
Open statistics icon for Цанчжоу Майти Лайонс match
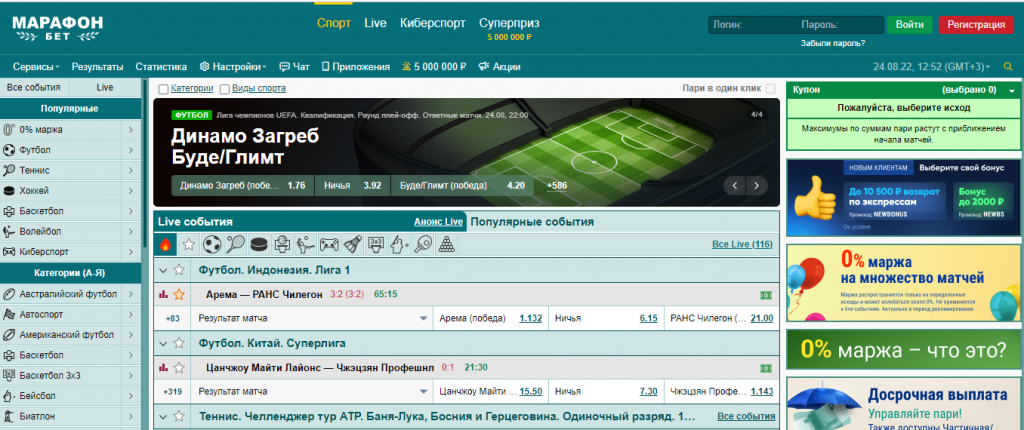click(163, 367)
